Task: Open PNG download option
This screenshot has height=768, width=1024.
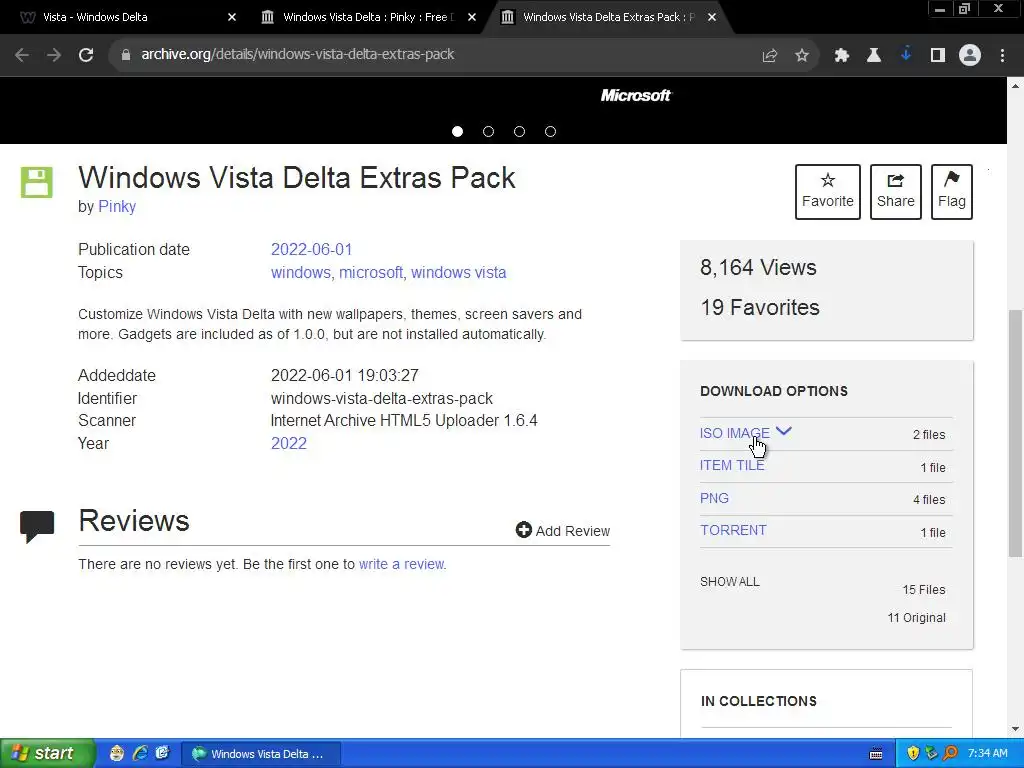Action: pos(714,498)
